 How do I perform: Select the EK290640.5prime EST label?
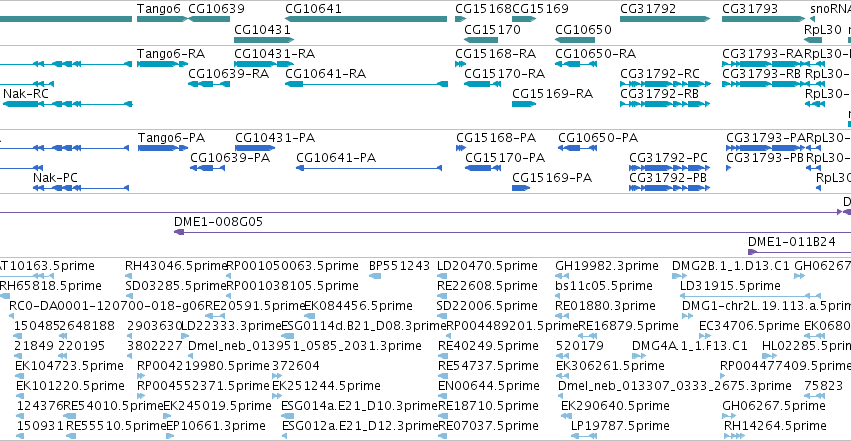615,406
